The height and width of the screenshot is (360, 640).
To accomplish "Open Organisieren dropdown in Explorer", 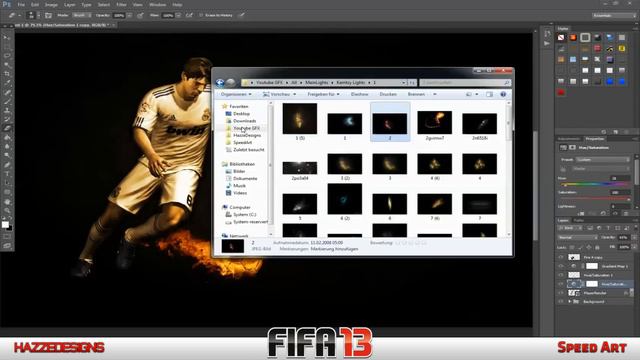I will click(x=236, y=94).
